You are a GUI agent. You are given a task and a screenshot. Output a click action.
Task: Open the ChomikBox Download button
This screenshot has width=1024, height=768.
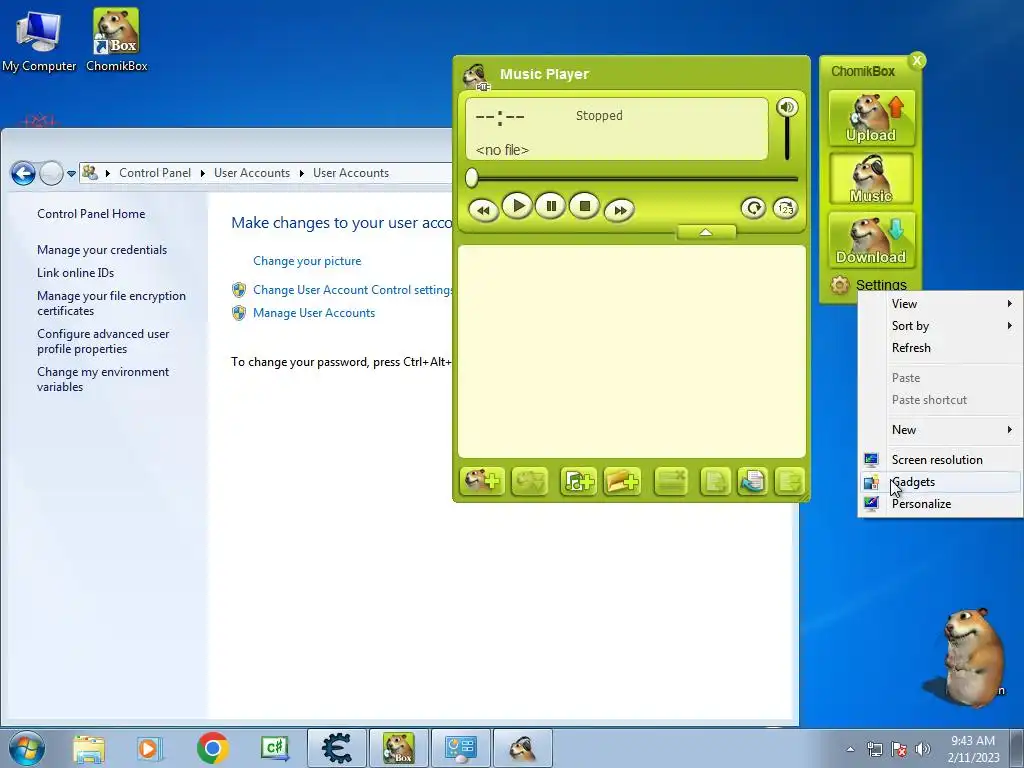(x=871, y=240)
